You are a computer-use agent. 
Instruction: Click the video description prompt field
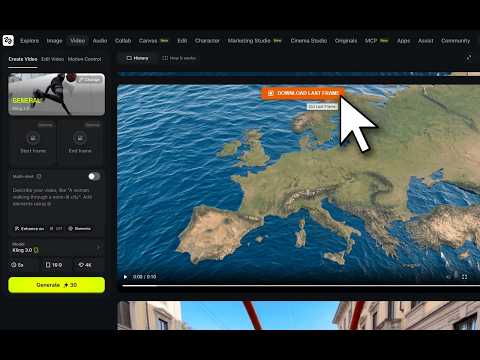click(x=56, y=197)
